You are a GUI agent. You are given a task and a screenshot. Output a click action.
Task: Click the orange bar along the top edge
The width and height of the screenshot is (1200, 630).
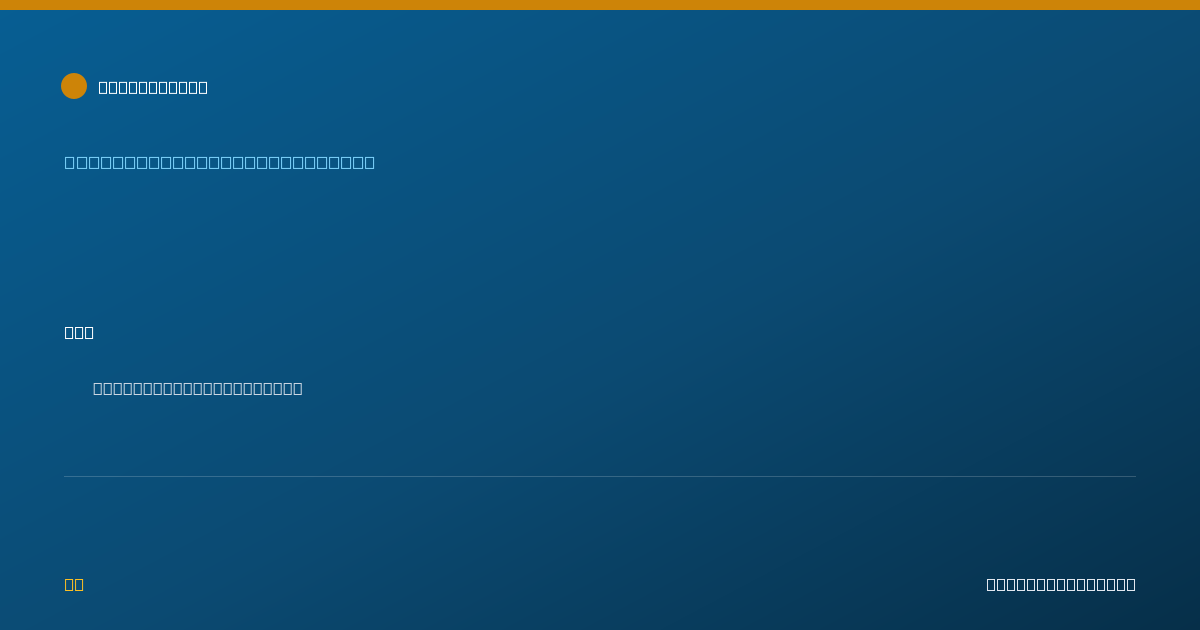click(600, 5)
